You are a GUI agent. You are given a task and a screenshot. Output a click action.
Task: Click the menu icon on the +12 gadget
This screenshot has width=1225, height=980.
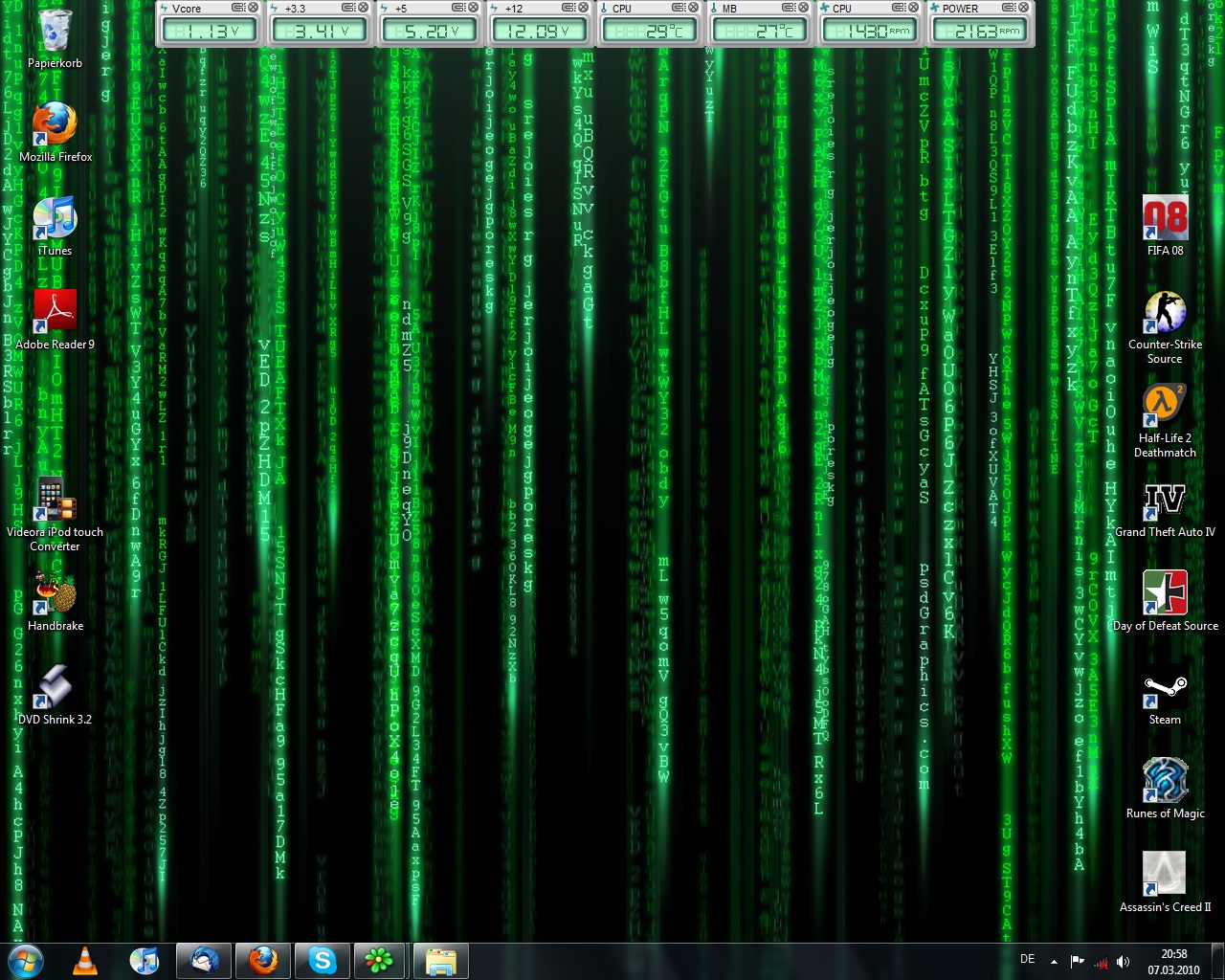click(x=568, y=8)
